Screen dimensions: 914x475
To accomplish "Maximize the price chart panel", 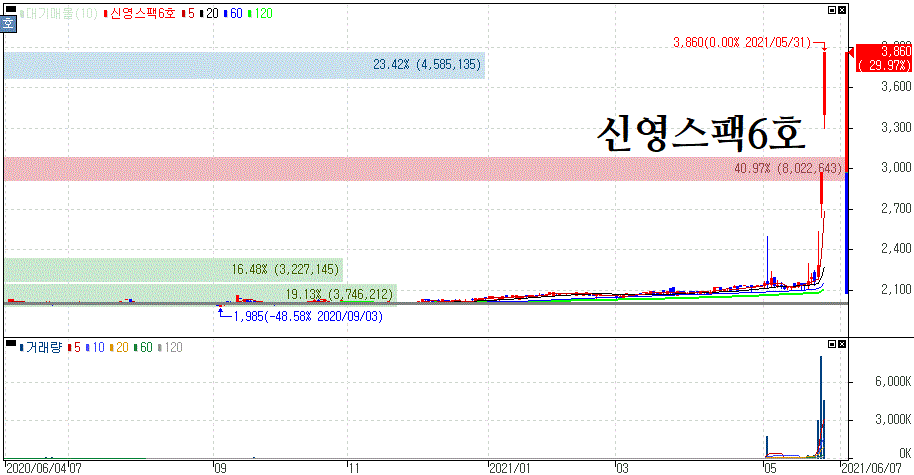I will point(832,10).
